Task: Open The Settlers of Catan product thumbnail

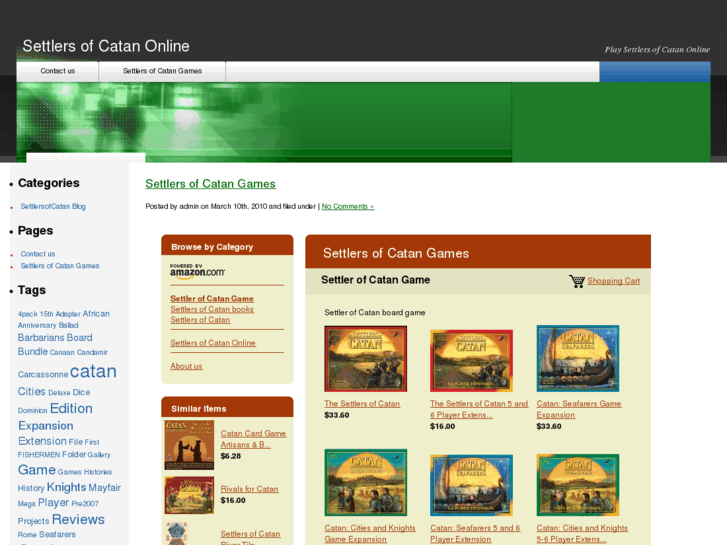Action: 366,359
